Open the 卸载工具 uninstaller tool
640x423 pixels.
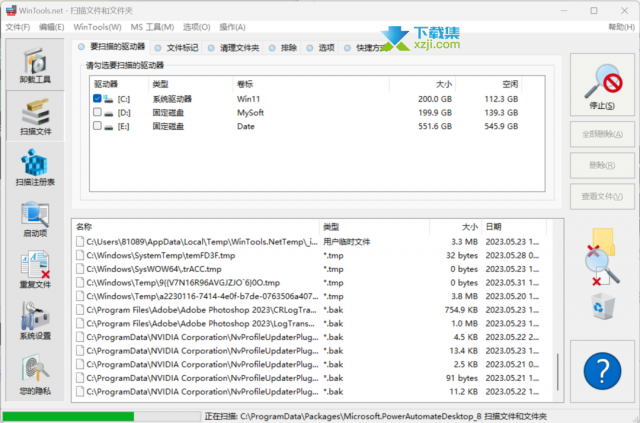pyautogui.click(x=35, y=65)
